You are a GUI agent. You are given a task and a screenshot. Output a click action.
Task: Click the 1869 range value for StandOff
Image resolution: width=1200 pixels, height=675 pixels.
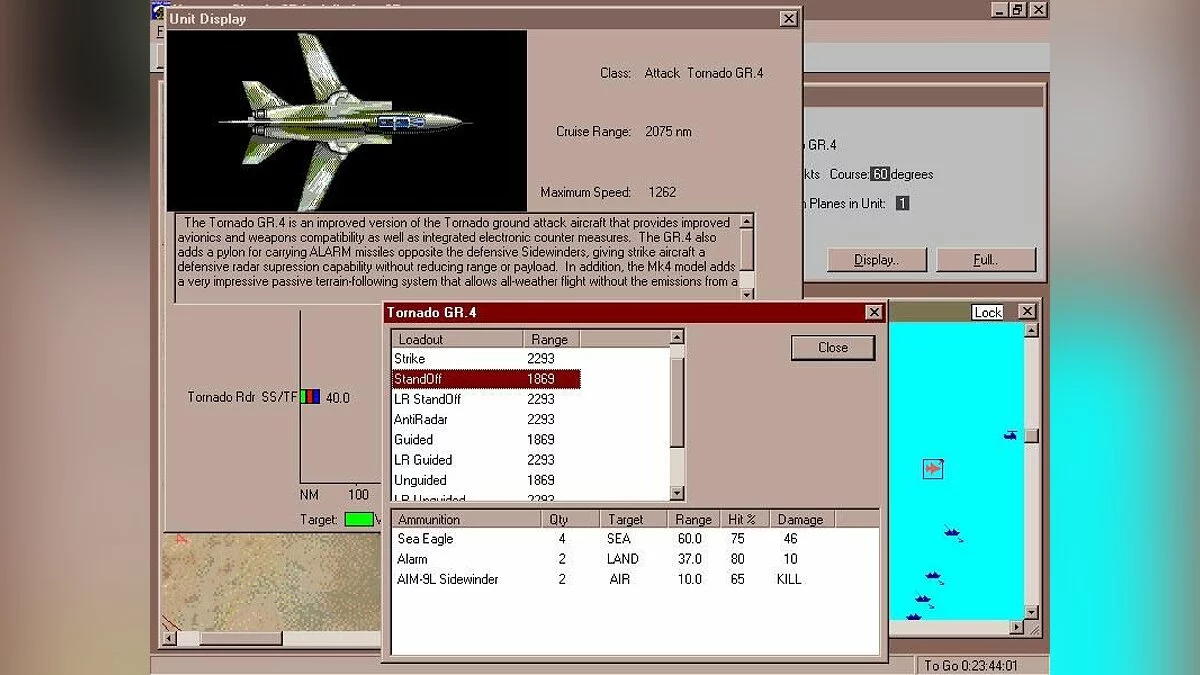540,379
